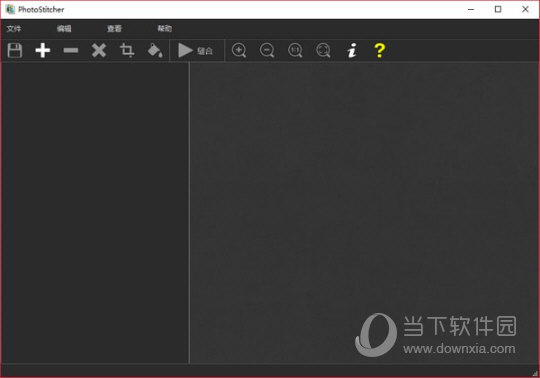Click the save floppy disk icon
This screenshot has width=540, height=378.
[15, 50]
